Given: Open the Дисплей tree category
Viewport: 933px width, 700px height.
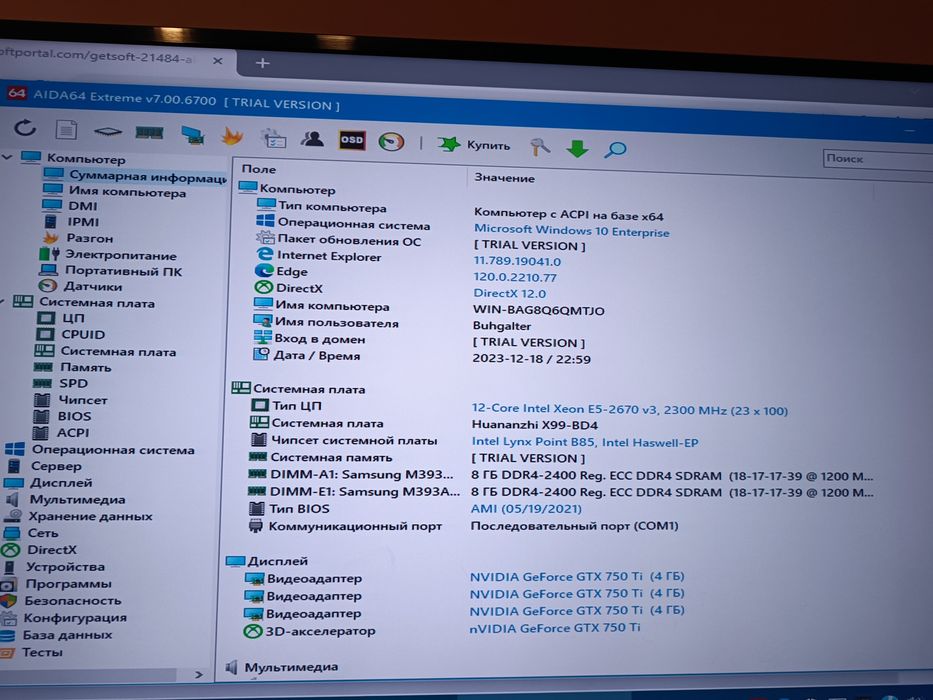Looking at the screenshot, I should (x=48, y=483).
